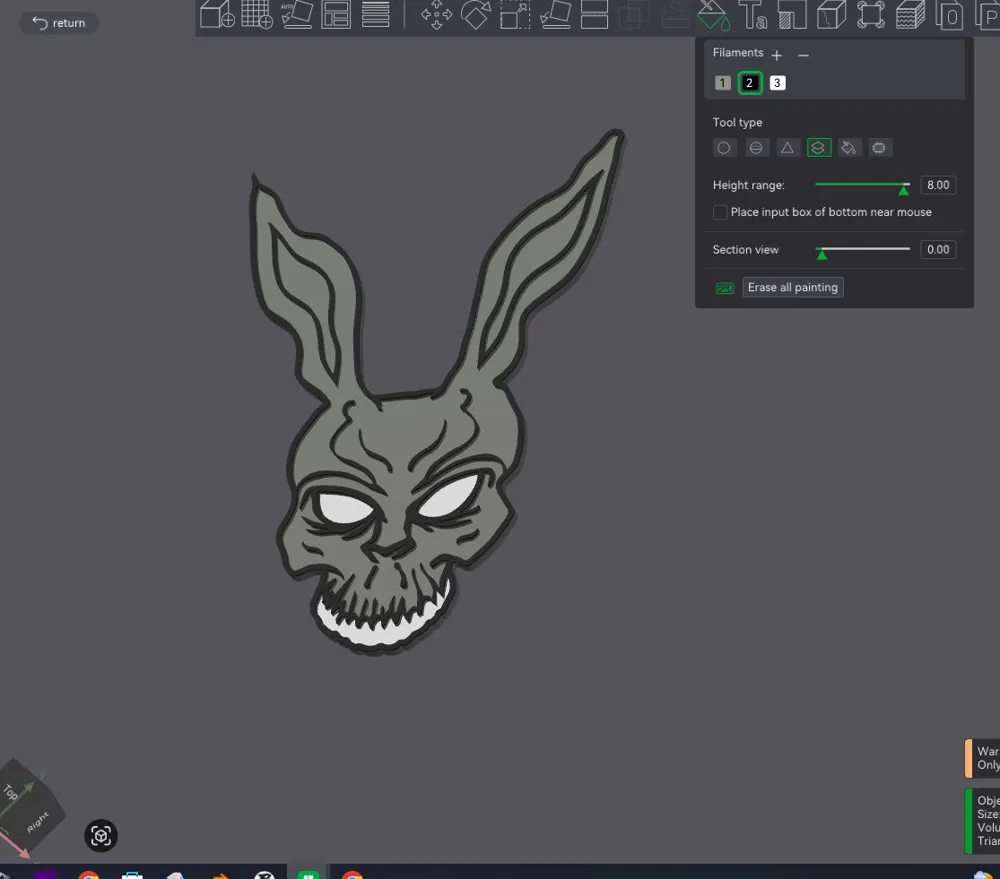1000x879 pixels.
Task: Select the Lay on face tool
Action: (555, 14)
